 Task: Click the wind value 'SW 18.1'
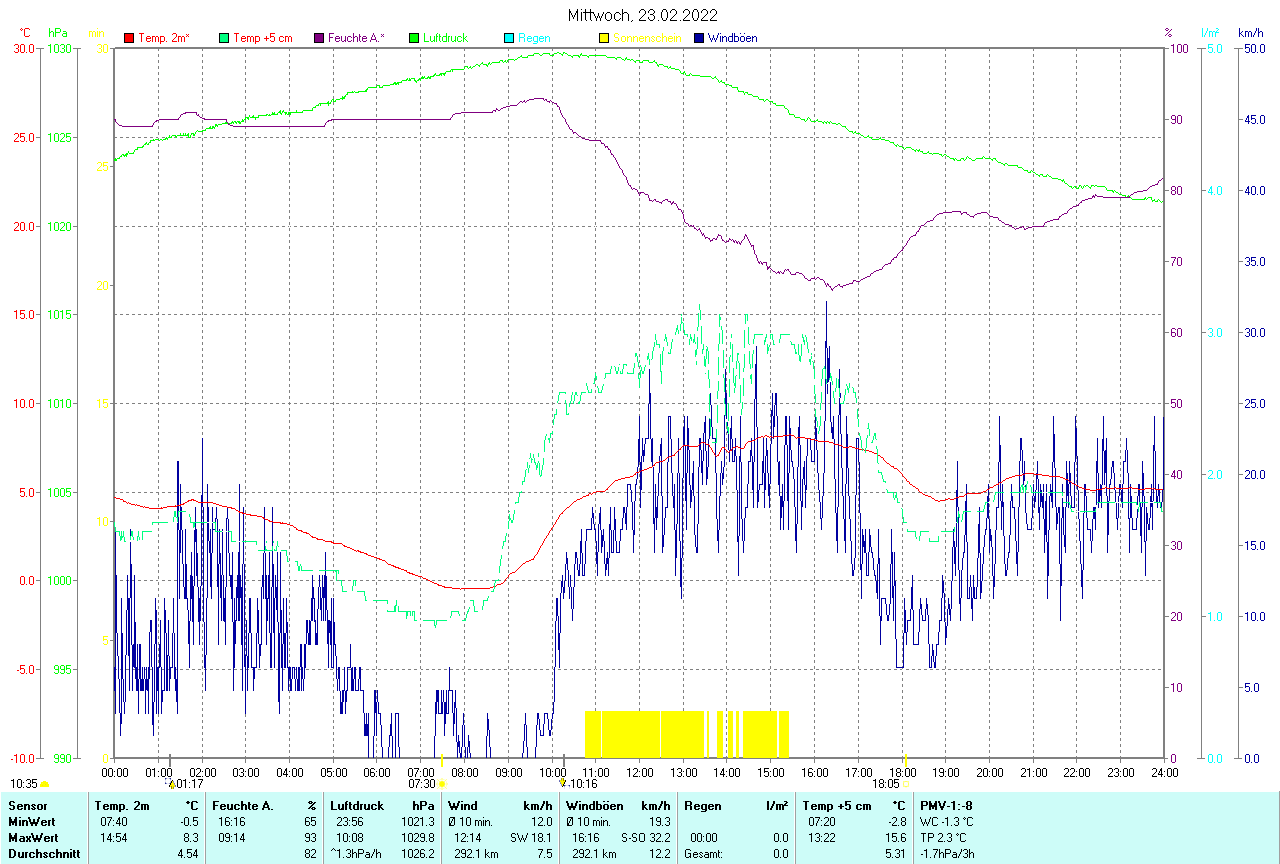tap(532, 837)
